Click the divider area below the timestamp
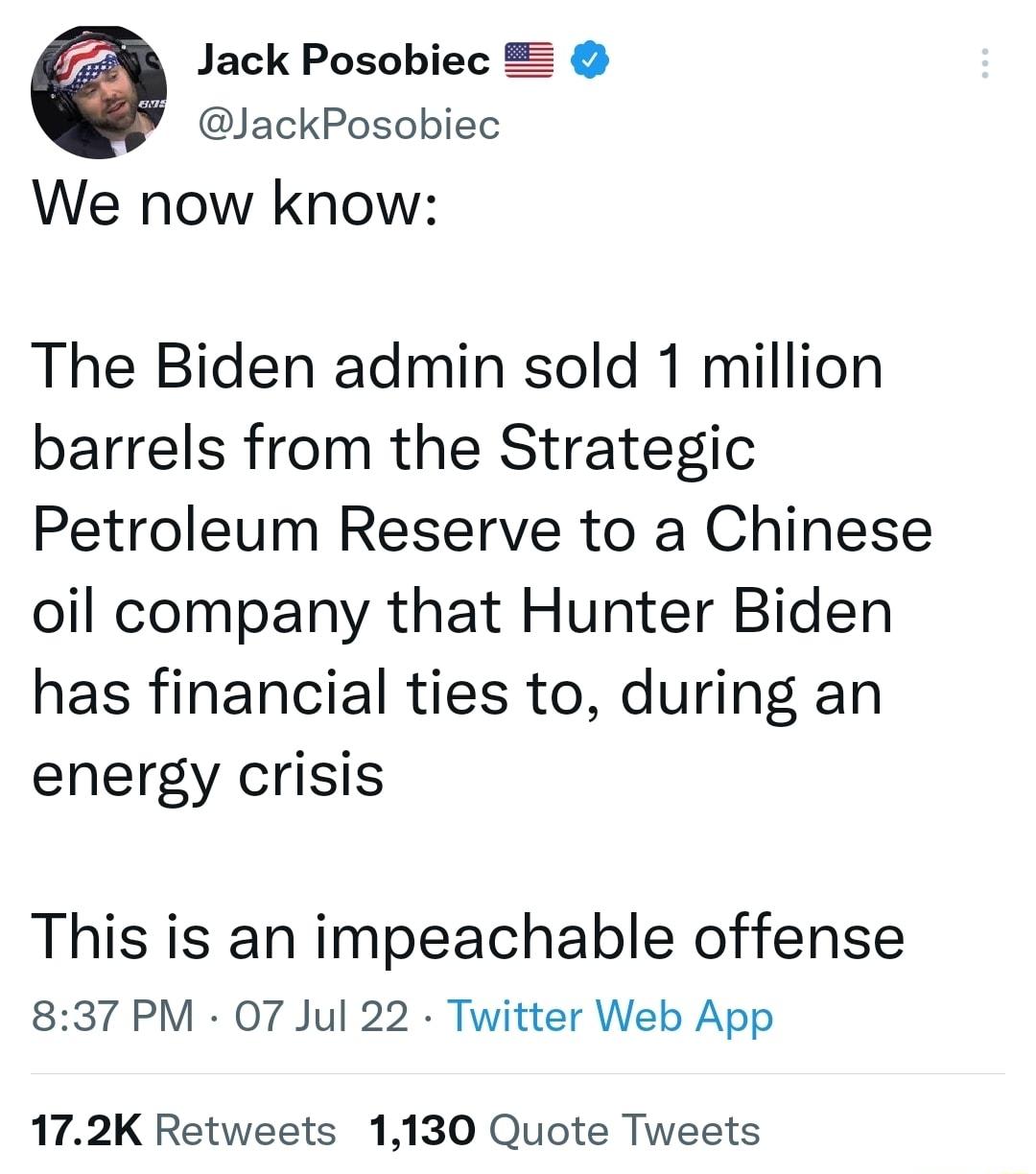 (518, 1069)
